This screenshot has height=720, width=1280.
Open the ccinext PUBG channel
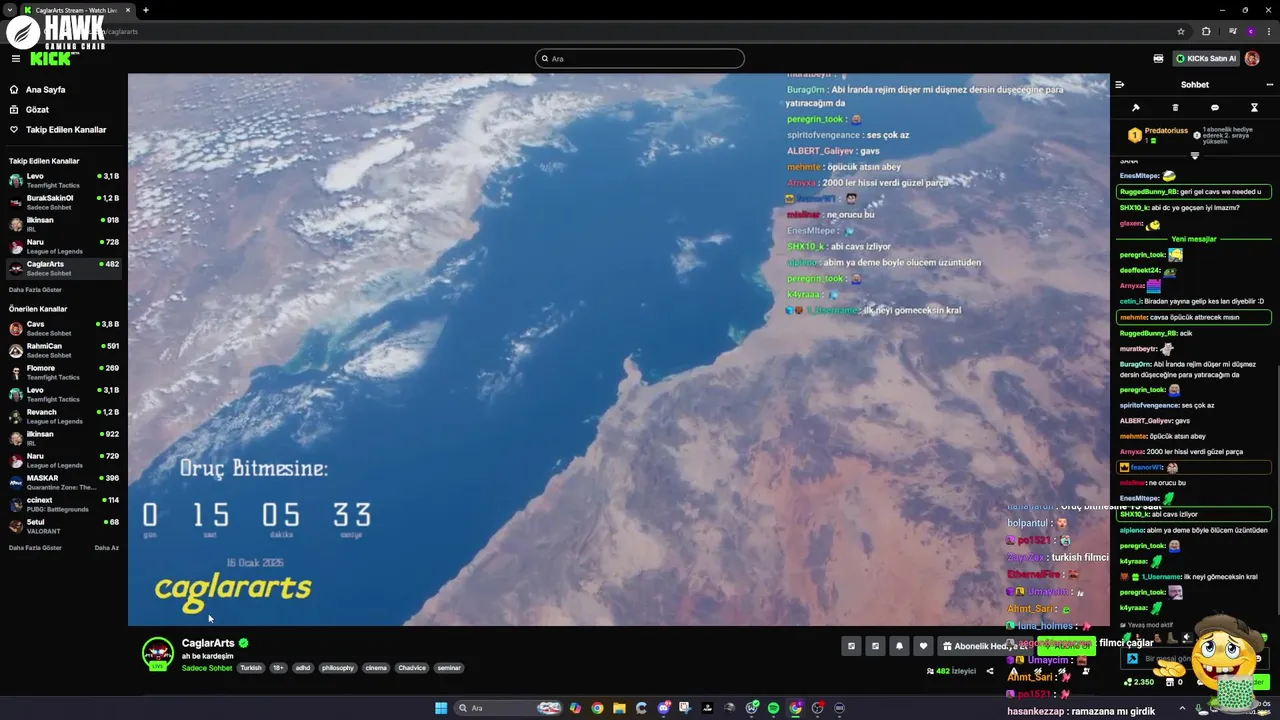tap(64, 504)
